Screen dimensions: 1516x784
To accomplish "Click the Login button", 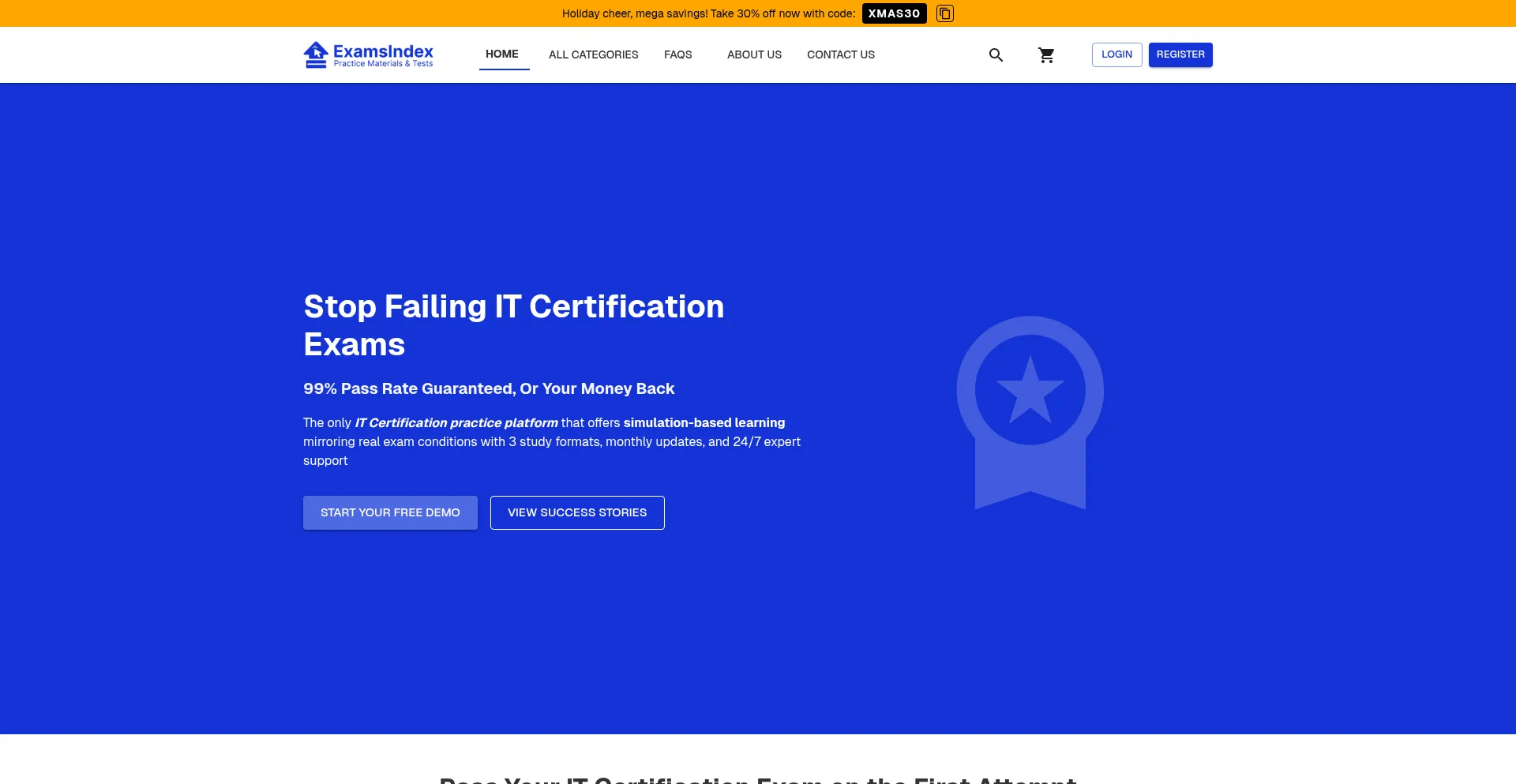I will [1116, 54].
